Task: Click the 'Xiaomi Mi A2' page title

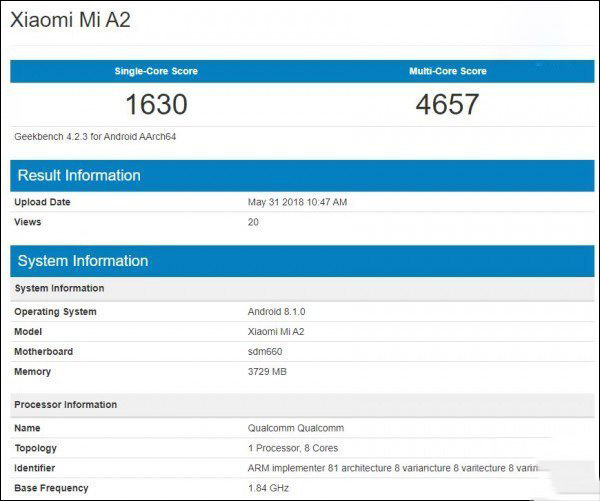Action: [x=70, y=20]
